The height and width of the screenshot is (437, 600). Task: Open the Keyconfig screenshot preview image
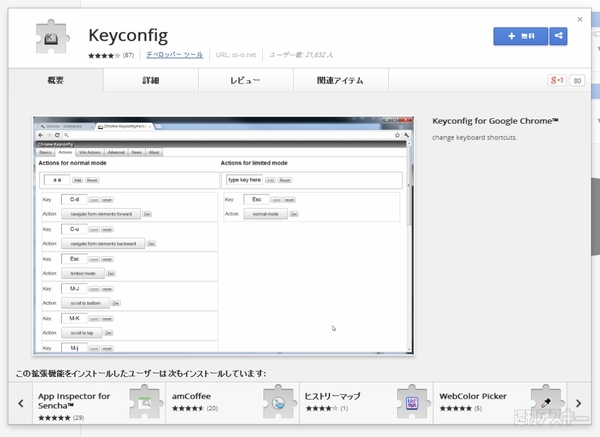tap(223, 236)
